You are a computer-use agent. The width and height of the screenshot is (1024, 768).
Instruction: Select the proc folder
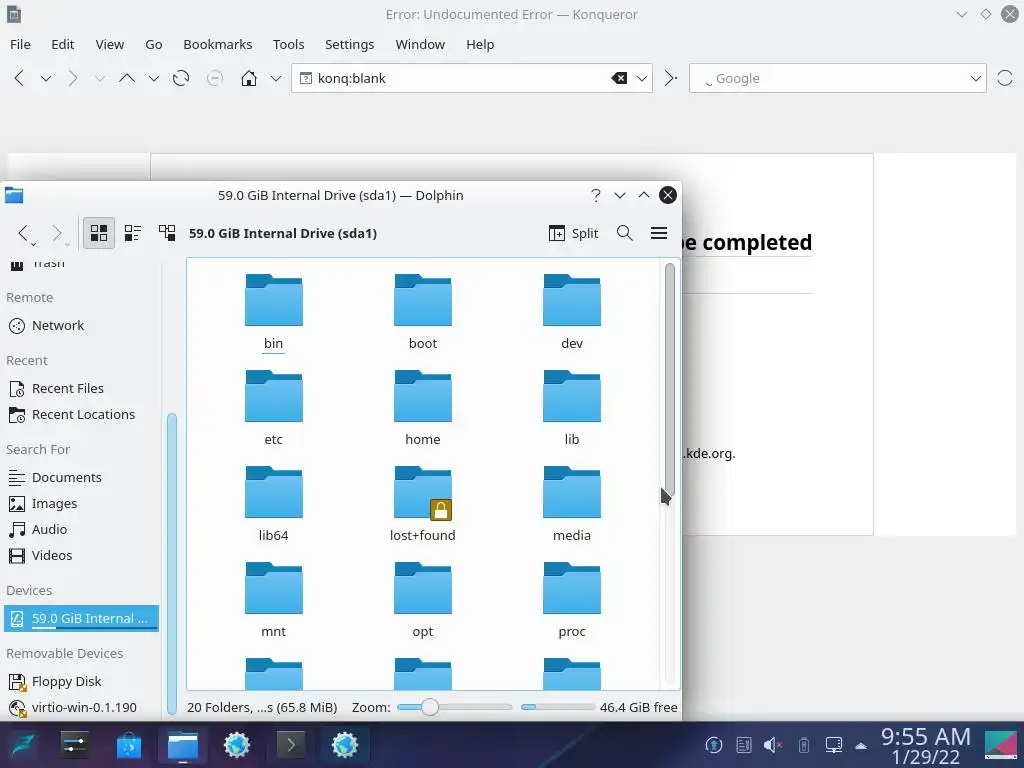pyautogui.click(x=571, y=600)
